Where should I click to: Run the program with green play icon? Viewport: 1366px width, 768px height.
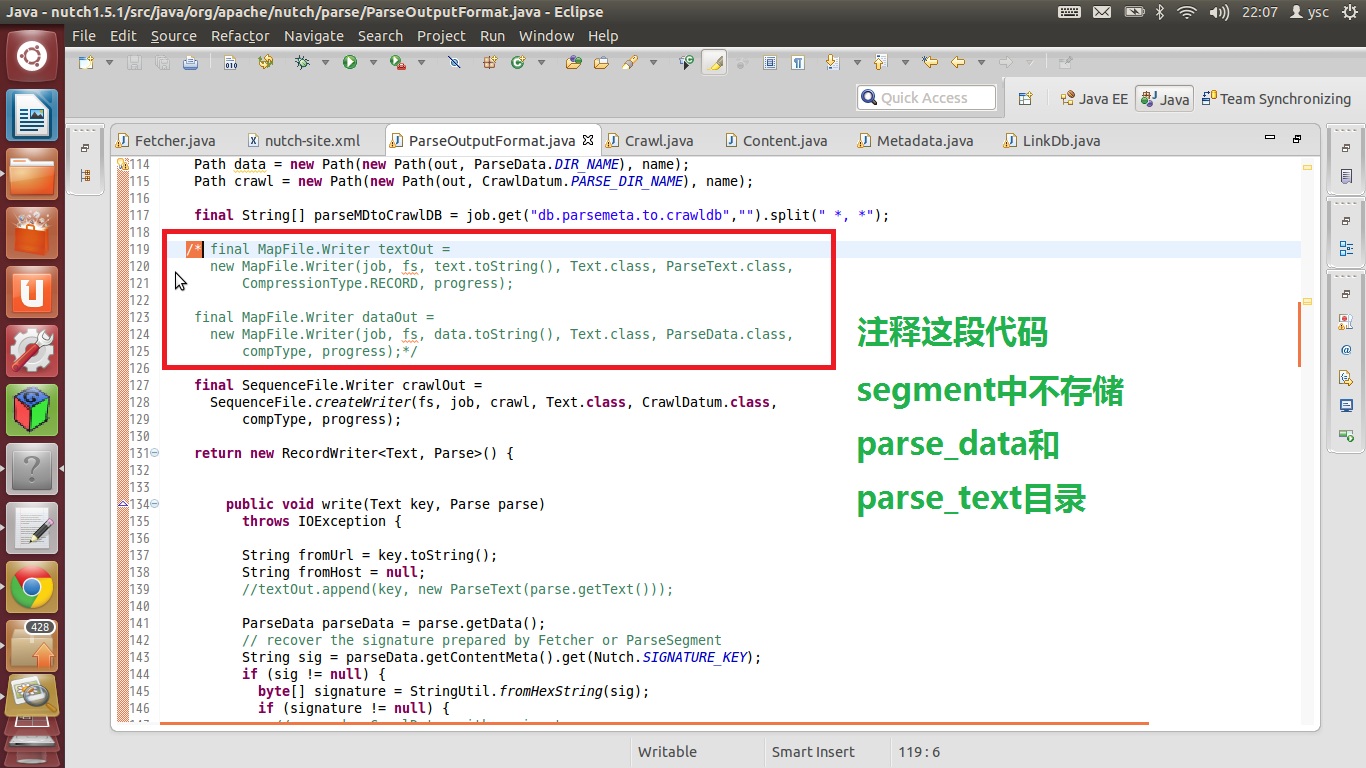click(x=350, y=62)
